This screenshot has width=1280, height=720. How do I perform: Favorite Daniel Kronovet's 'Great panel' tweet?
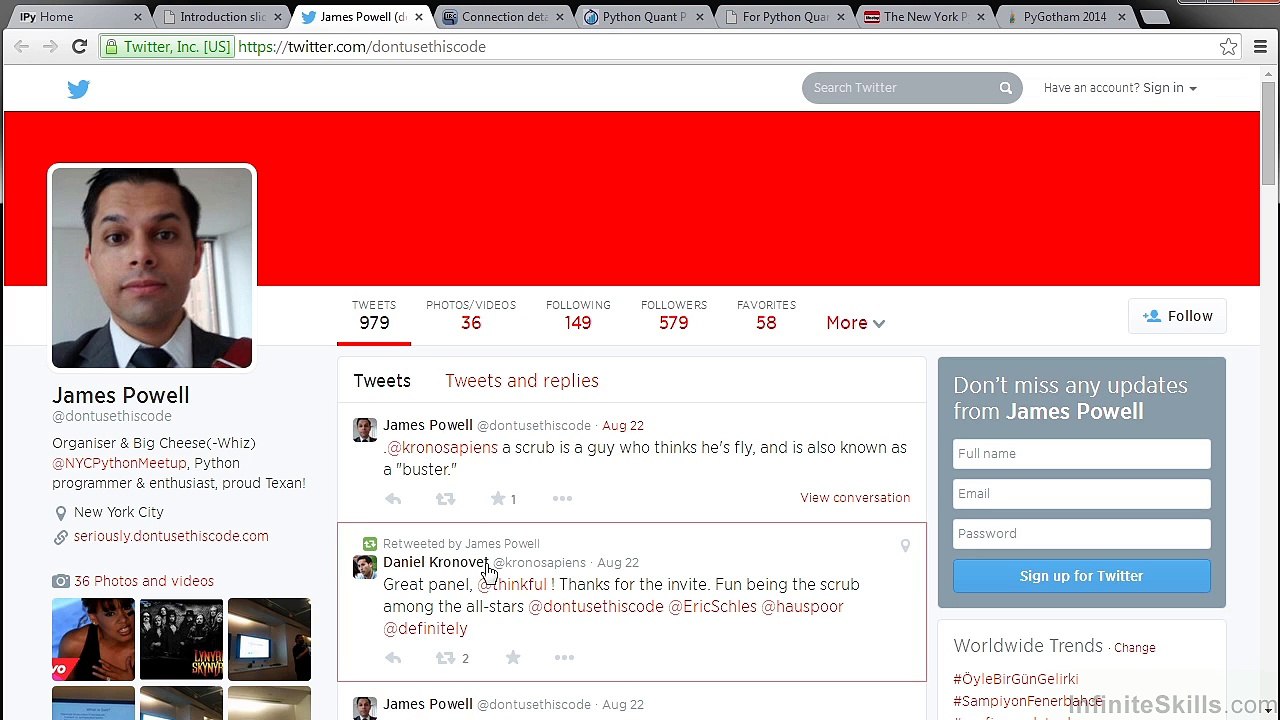coord(513,658)
